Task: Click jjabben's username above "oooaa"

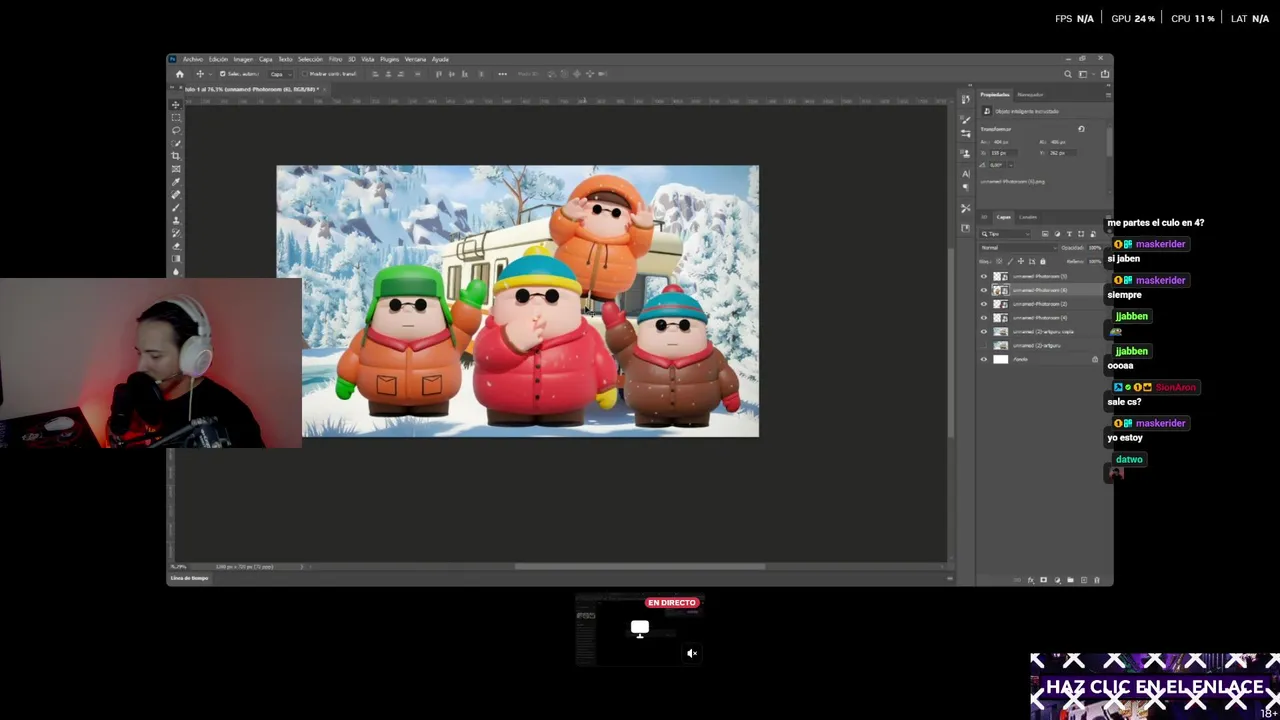Action: pos(1132,351)
